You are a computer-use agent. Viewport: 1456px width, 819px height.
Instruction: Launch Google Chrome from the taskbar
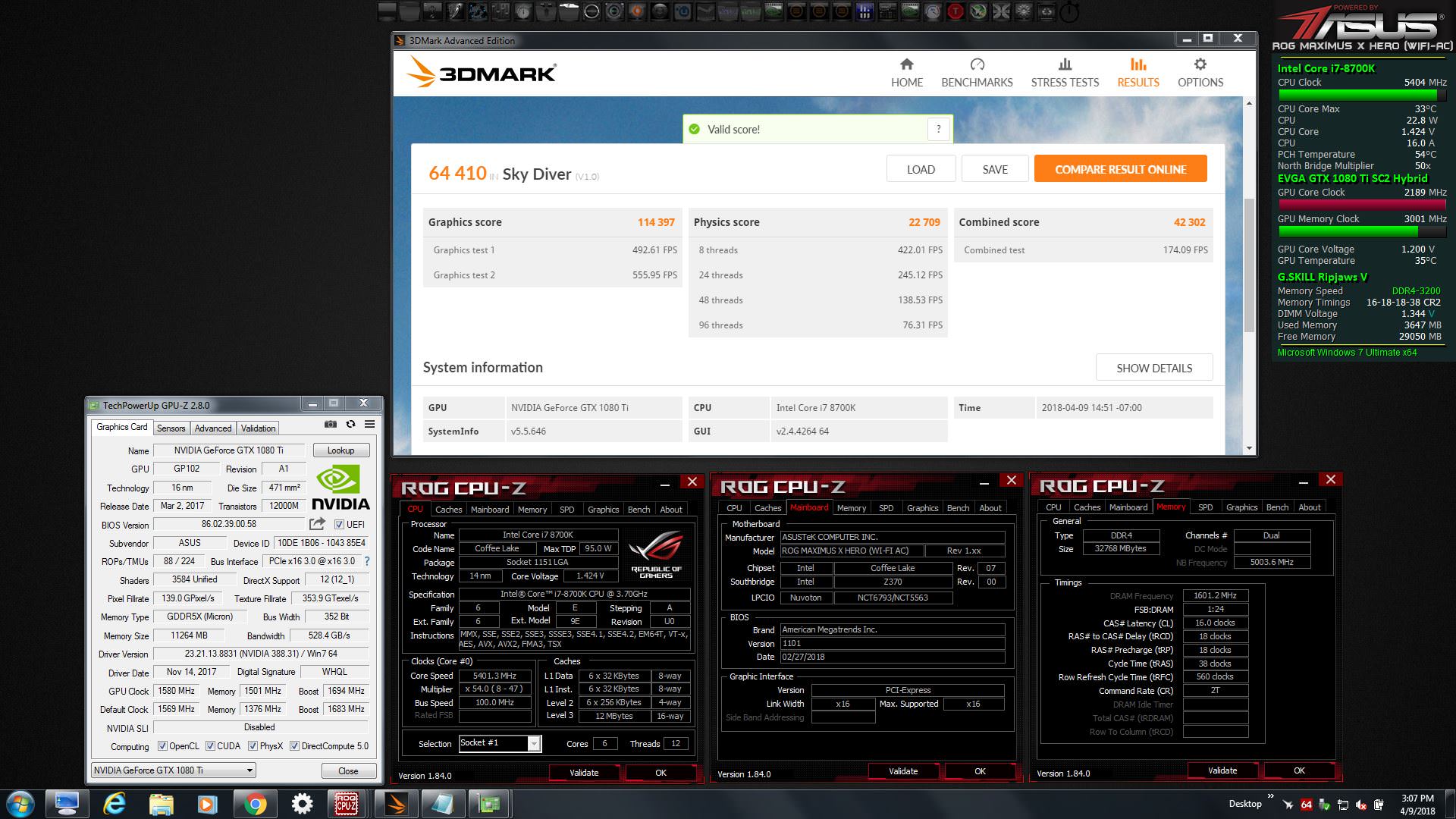(x=255, y=804)
